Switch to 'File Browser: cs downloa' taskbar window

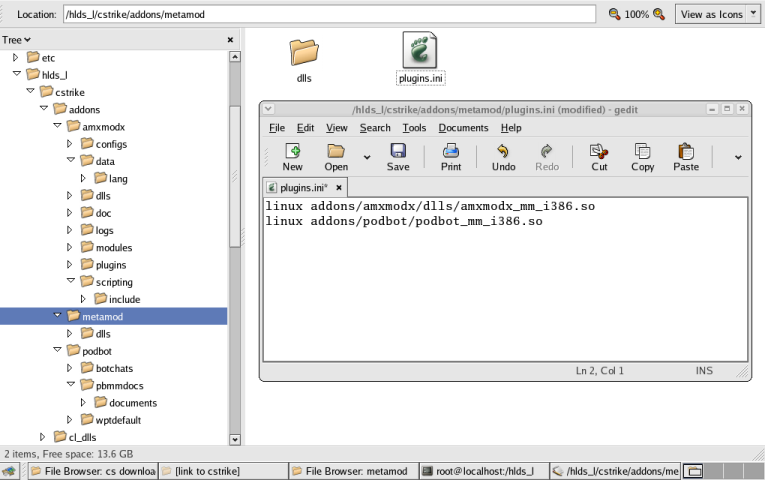pyautogui.click(x=93, y=471)
